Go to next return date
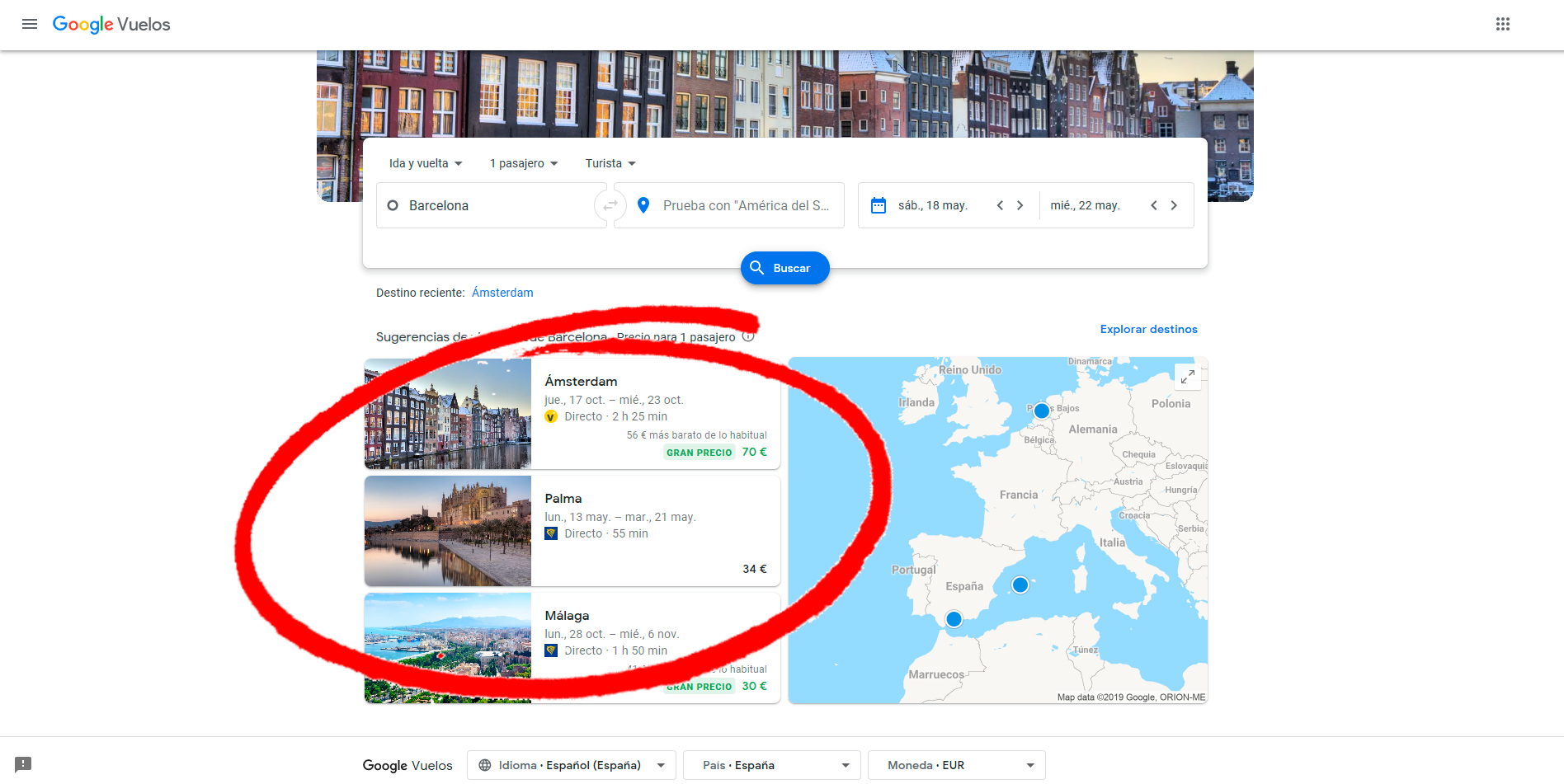 (1174, 205)
